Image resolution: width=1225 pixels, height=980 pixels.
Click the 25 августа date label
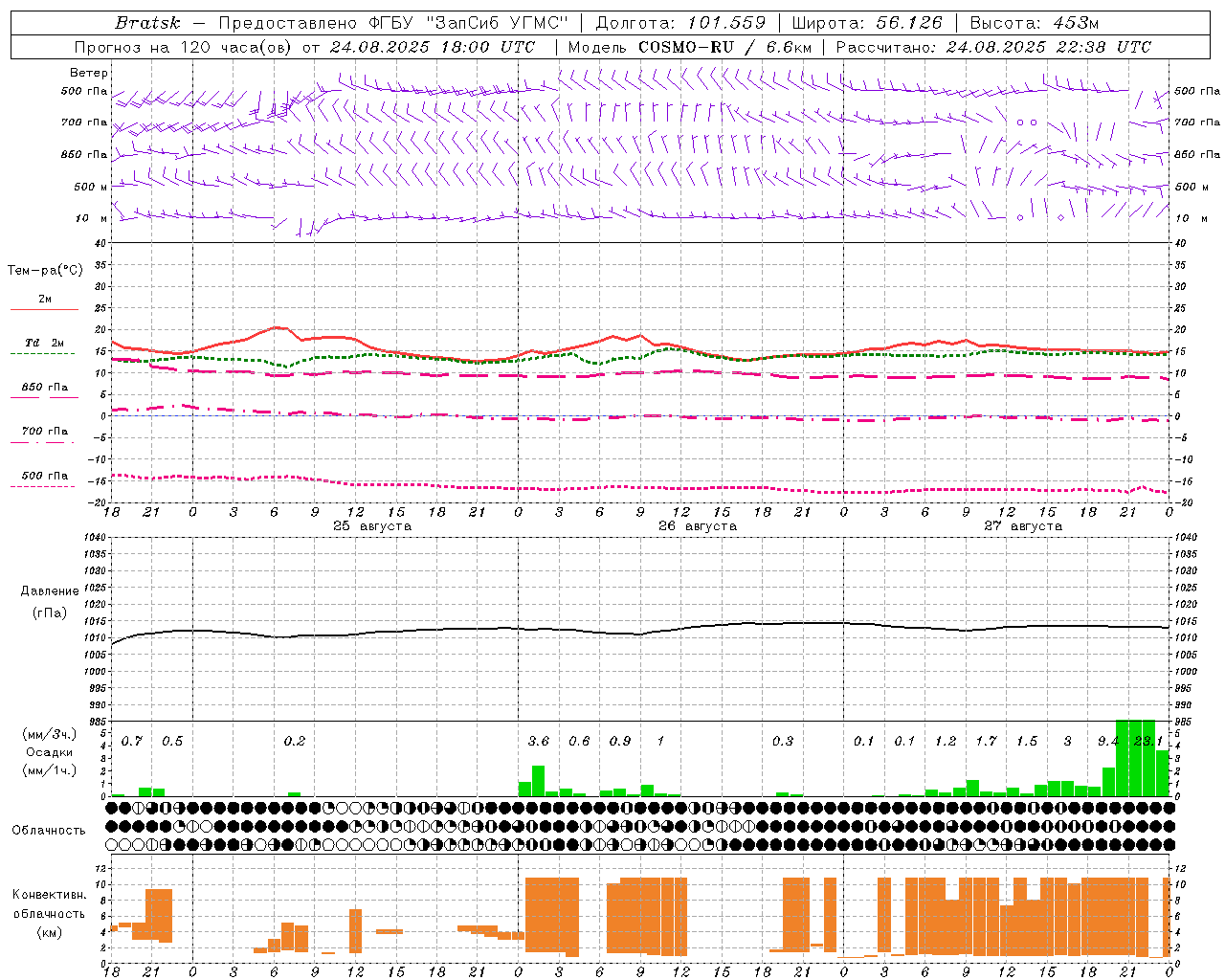pyautogui.click(x=372, y=526)
